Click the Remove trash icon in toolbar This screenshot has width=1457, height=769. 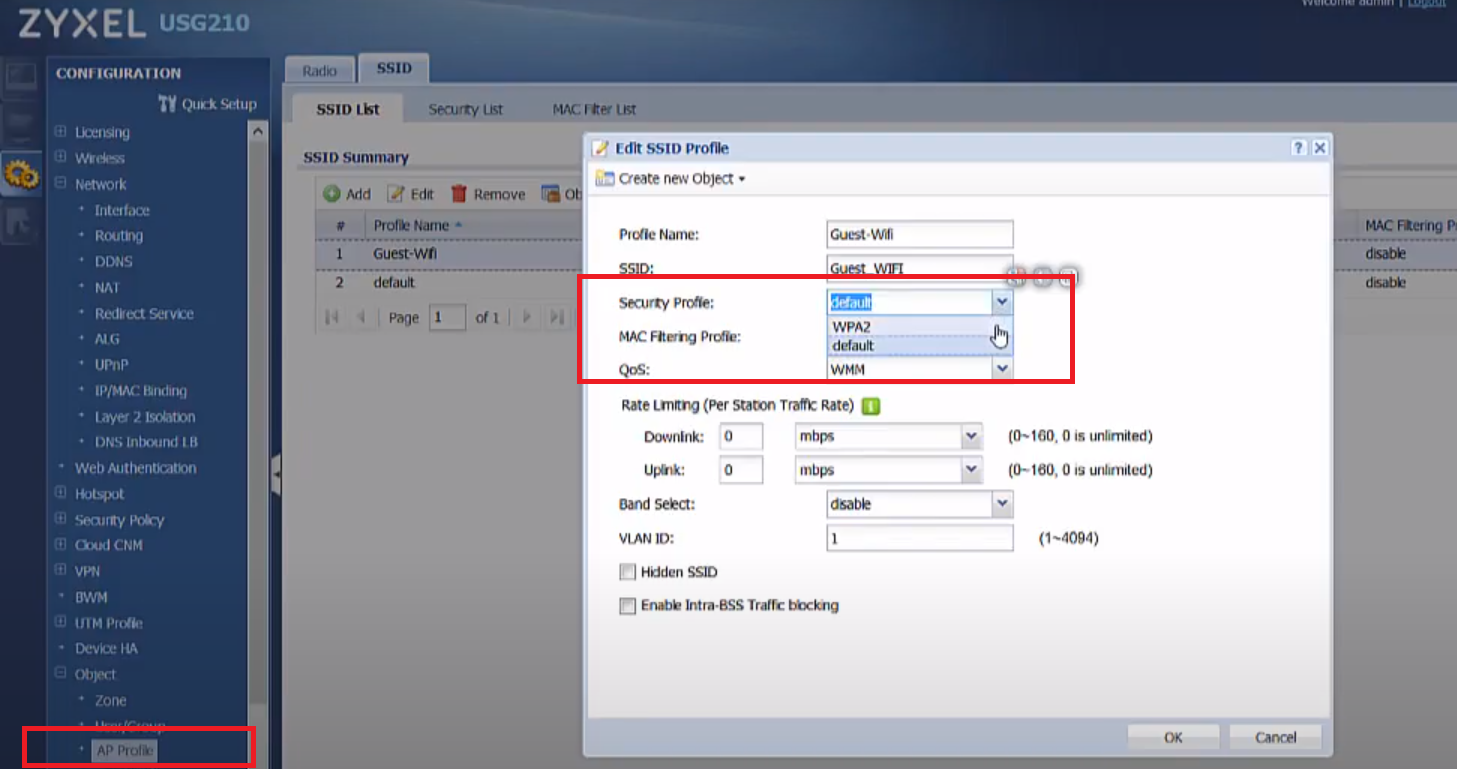[x=459, y=194]
